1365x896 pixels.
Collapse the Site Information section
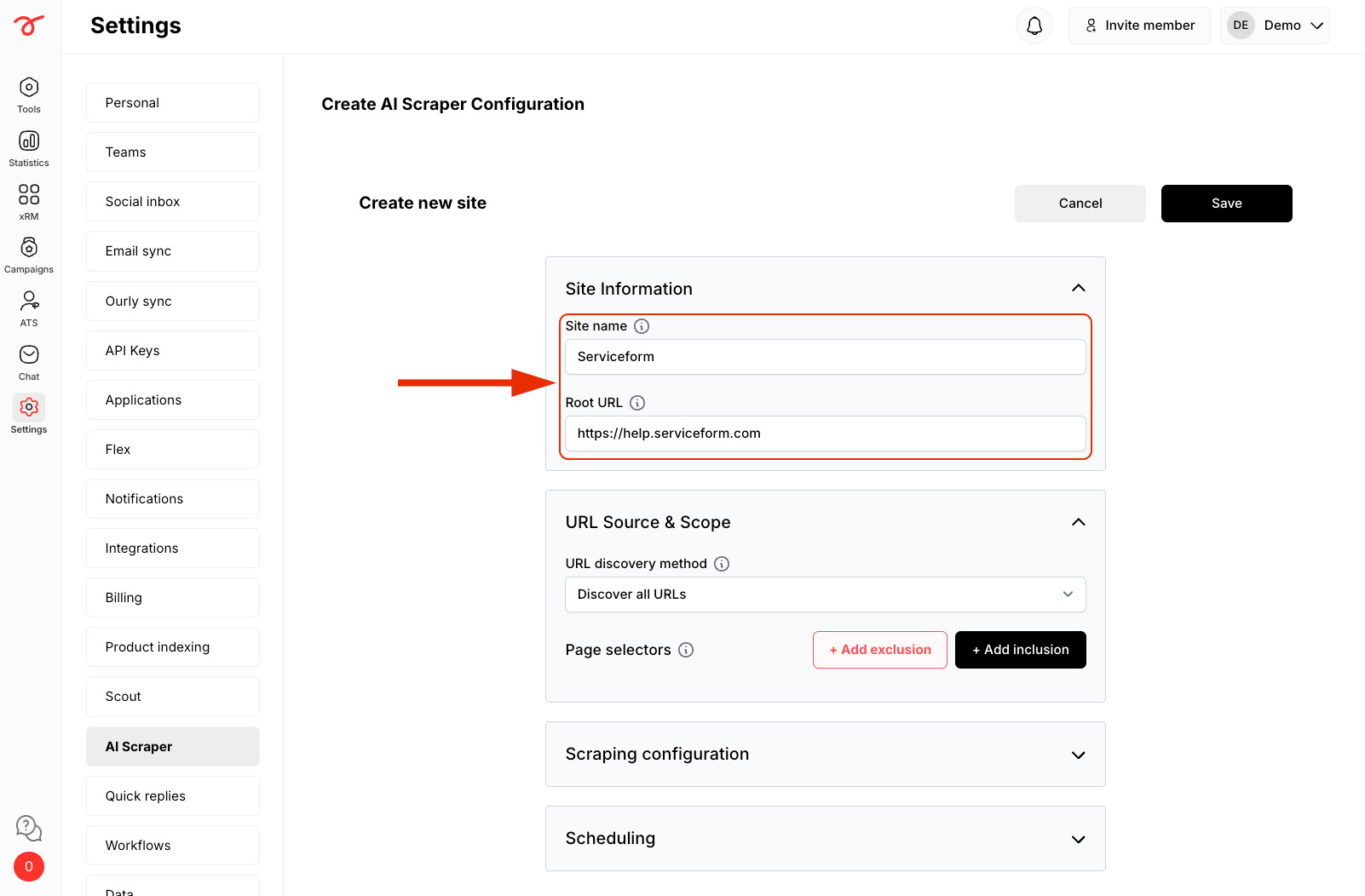tap(1079, 288)
